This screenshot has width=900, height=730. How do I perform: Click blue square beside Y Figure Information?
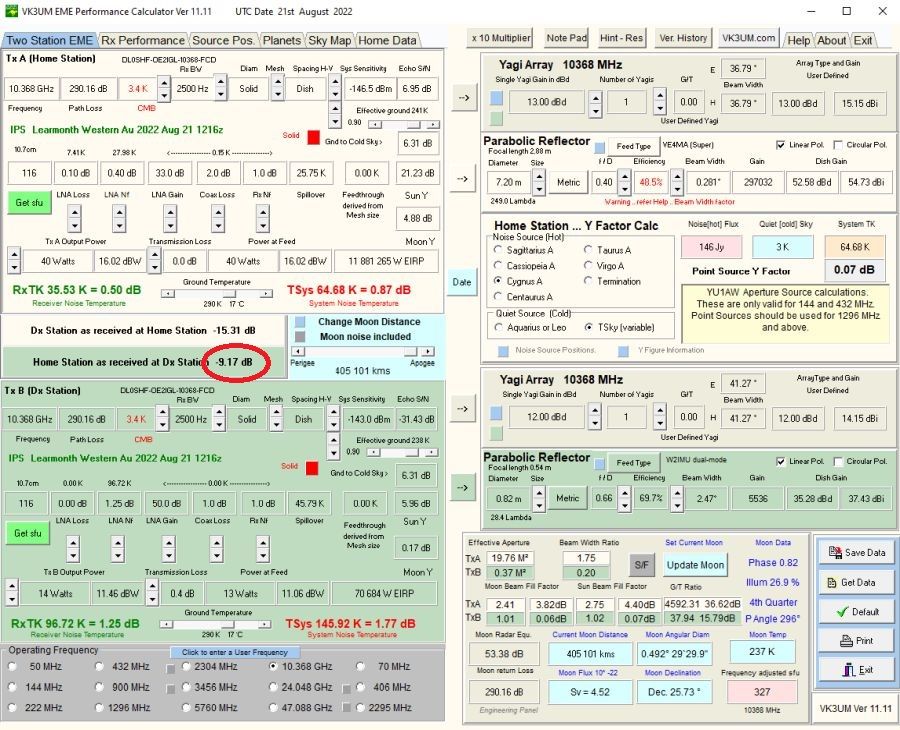pyautogui.click(x=623, y=351)
